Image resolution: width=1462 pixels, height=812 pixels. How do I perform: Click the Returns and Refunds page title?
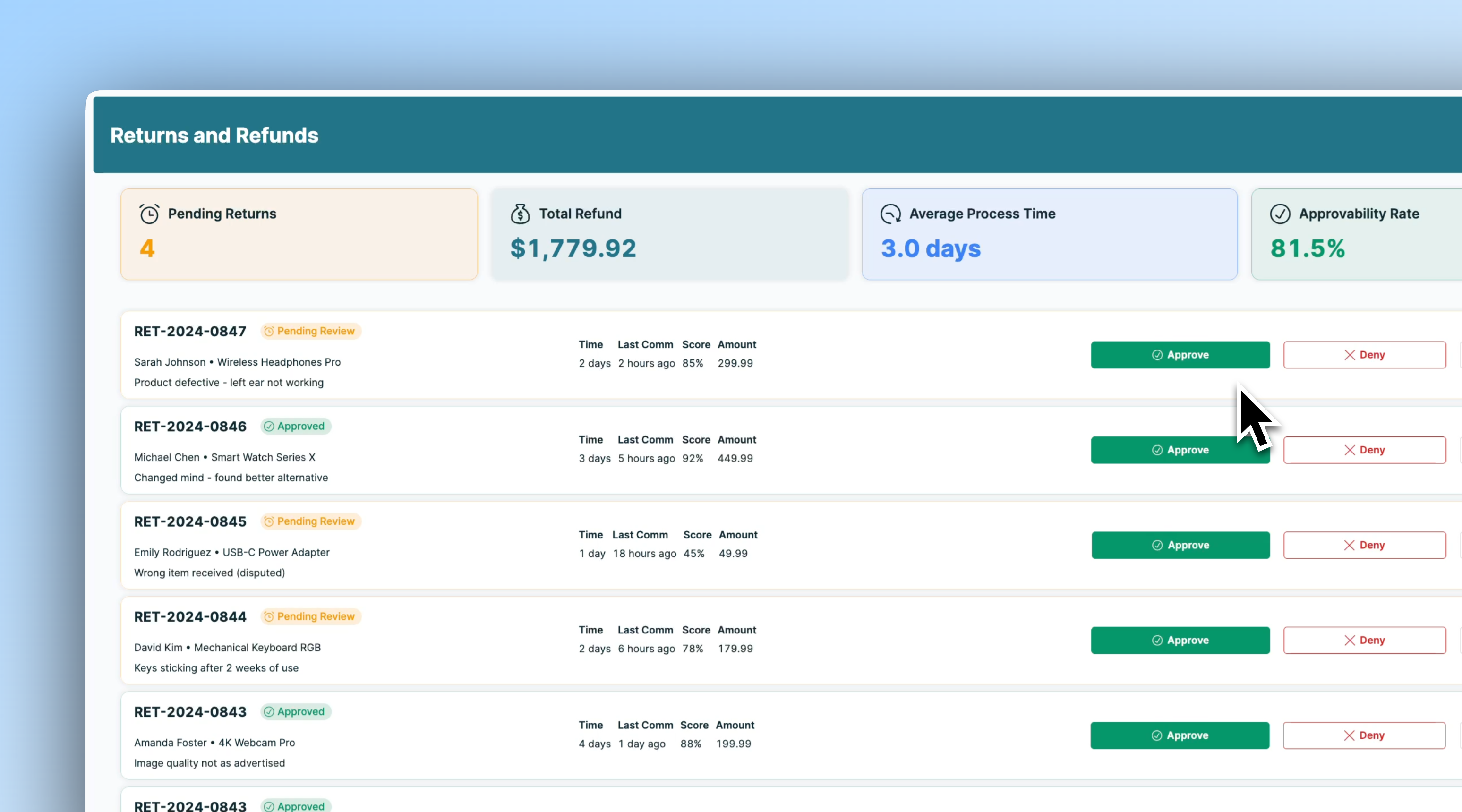[x=214, y=135]
